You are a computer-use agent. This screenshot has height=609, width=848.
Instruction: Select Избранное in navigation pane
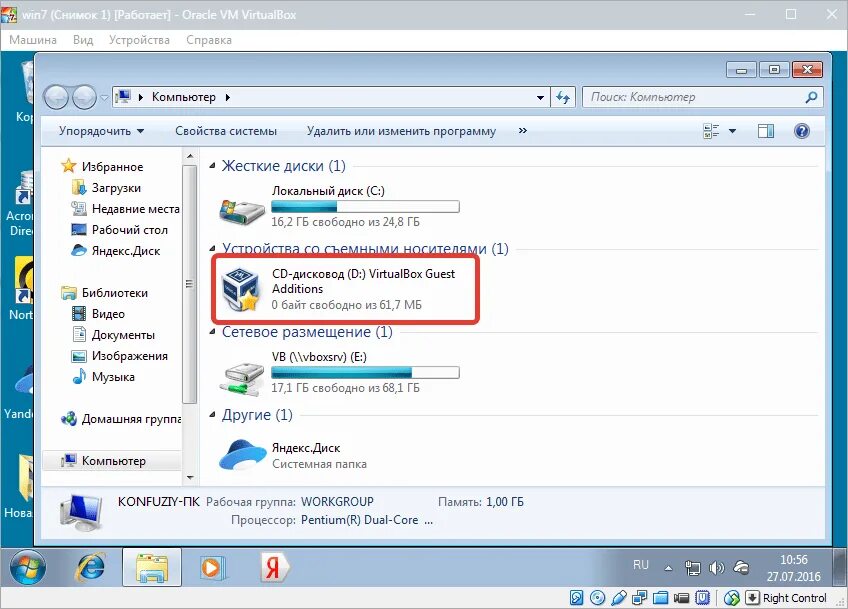(103, 167)
